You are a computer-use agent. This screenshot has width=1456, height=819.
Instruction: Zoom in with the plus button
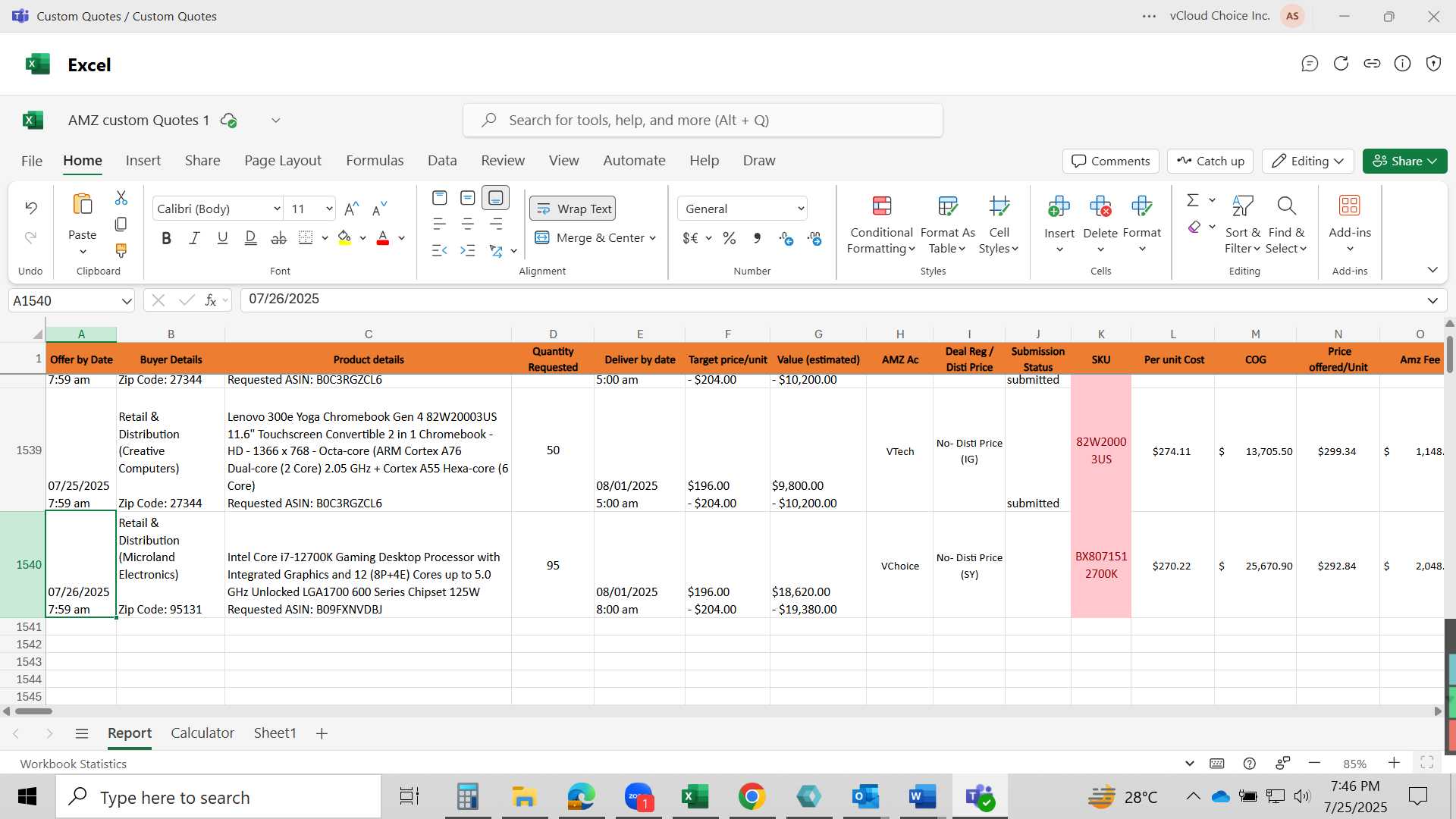1394,763
